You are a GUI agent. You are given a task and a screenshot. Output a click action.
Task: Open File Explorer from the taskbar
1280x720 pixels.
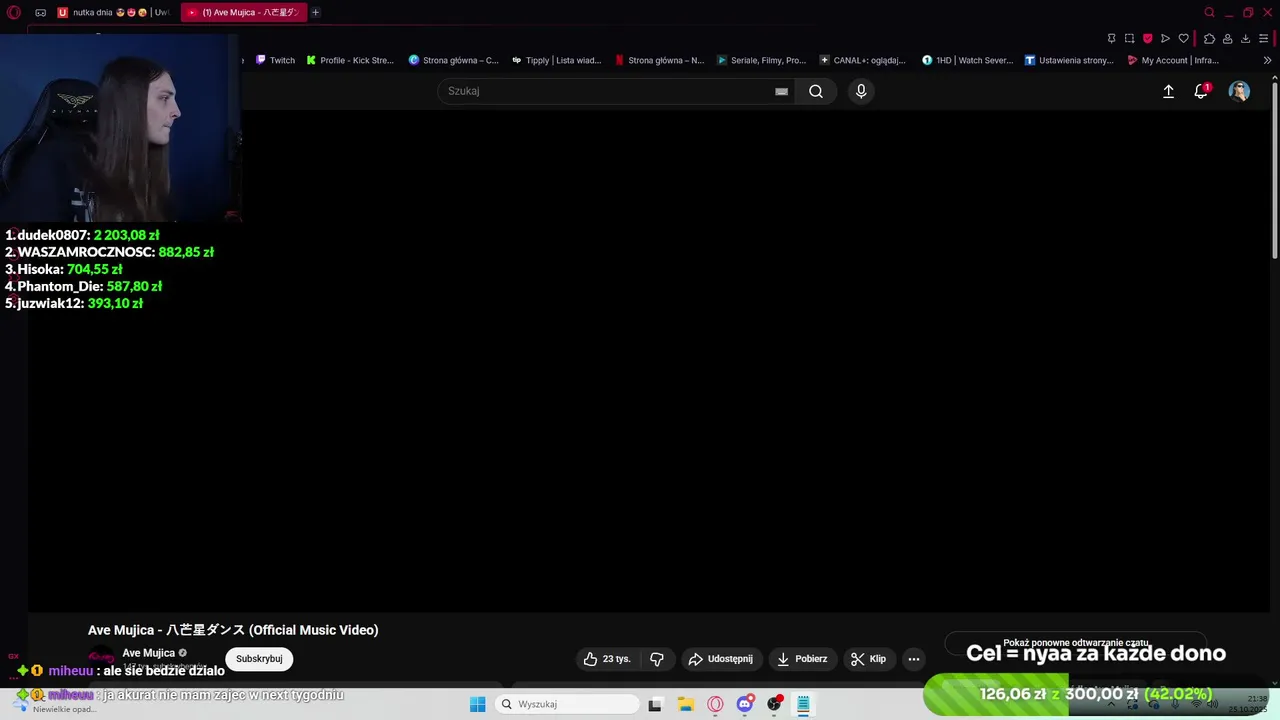click(x=686, y=704)
